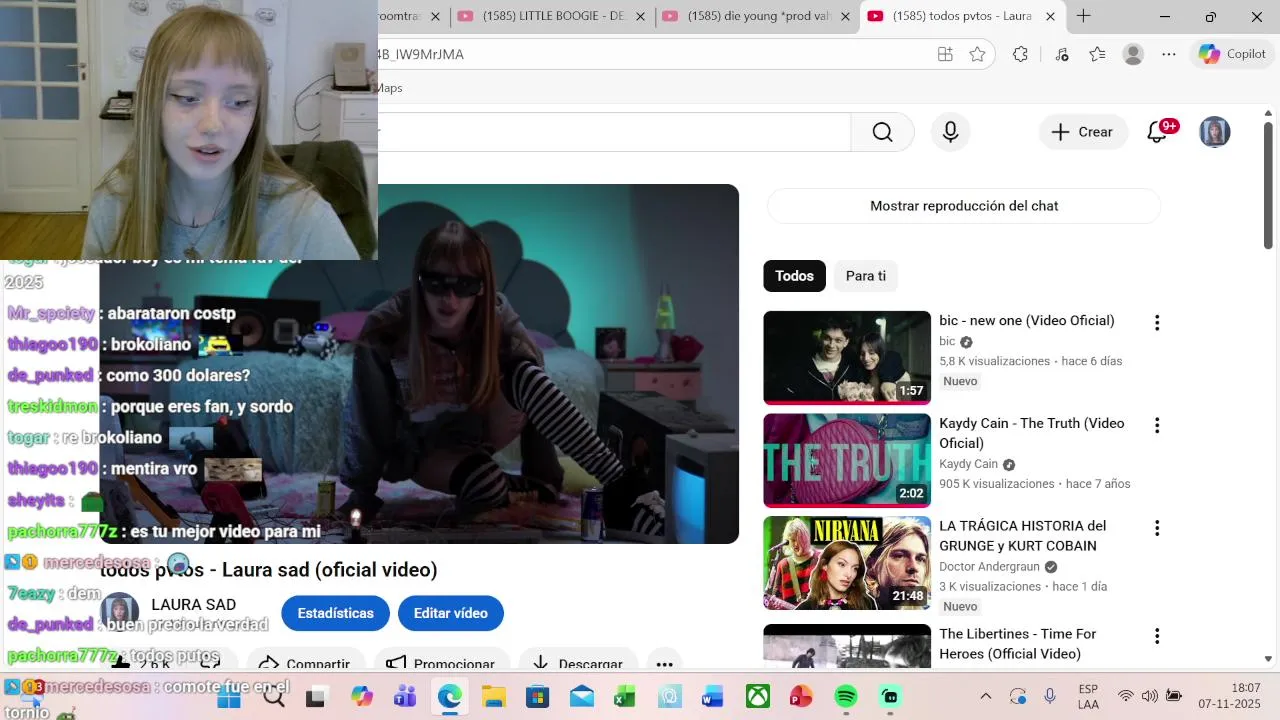1280x720 pixels.
Task: Open Edge settings and more menu
Action: click(x=1169, y=54)
